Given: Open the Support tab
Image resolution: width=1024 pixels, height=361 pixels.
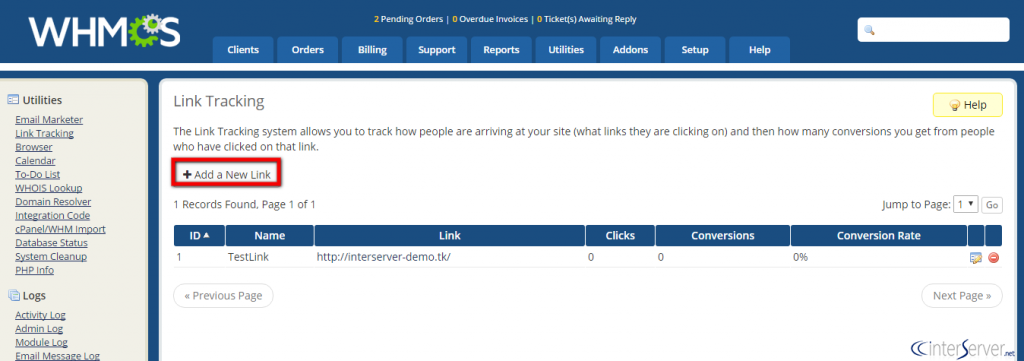Looking at the screenshot, I should click(437, 50).
